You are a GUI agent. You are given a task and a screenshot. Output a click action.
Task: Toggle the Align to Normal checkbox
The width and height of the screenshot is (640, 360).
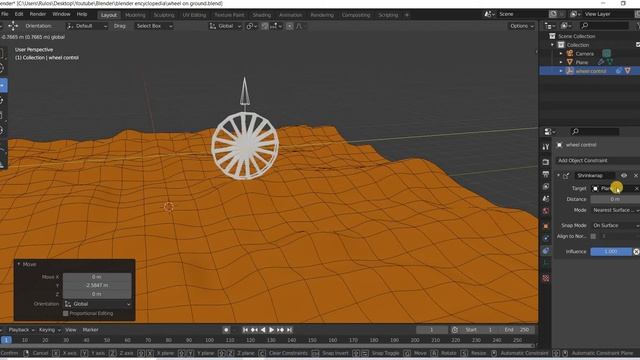[x=593, y=236]
